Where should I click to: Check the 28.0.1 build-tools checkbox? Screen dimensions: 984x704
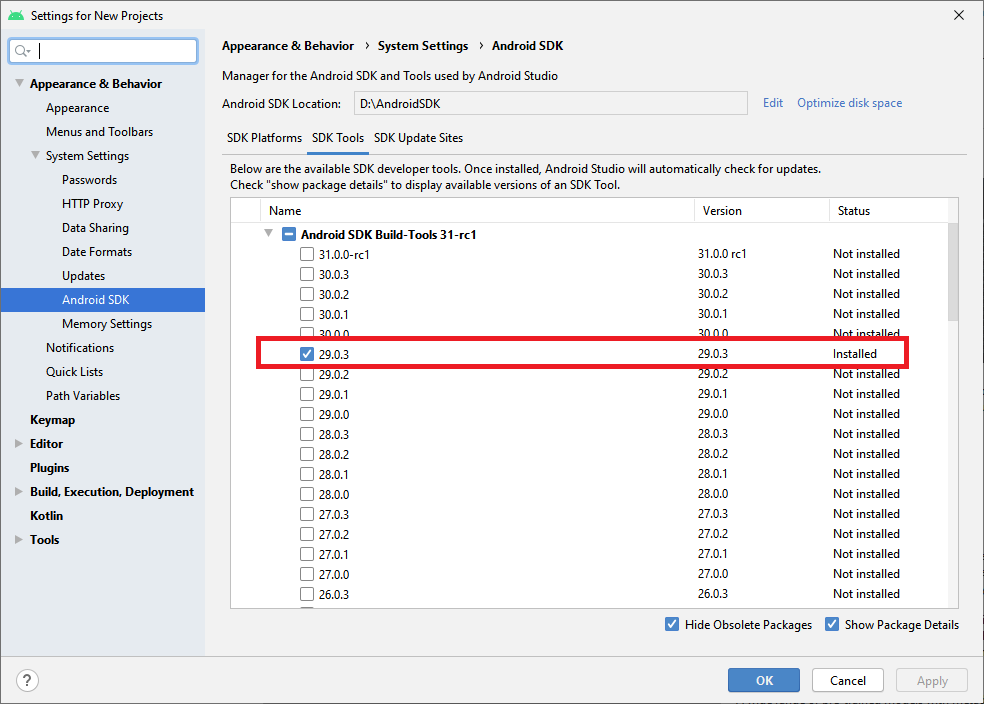[x=307, y=474]
